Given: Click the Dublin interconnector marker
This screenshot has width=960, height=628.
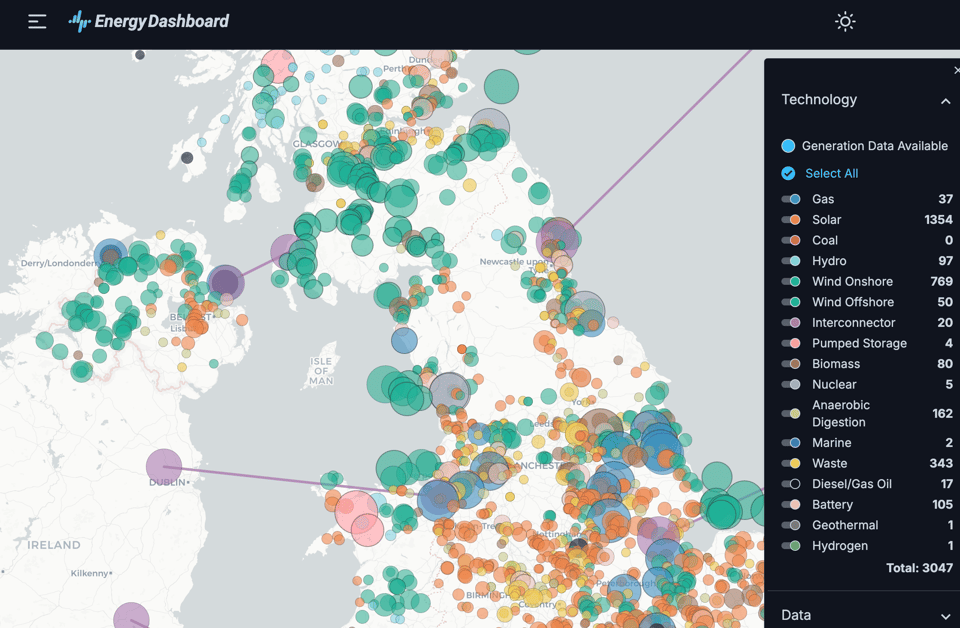Looking at the screenshot, I should [x=164, y=466].
